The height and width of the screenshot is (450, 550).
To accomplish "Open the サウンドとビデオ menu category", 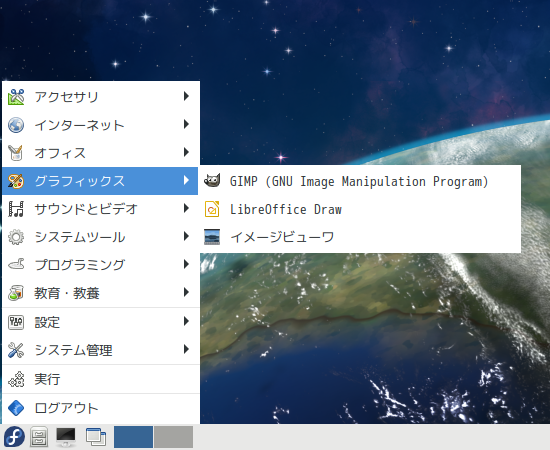I will (x=100, y=209).
